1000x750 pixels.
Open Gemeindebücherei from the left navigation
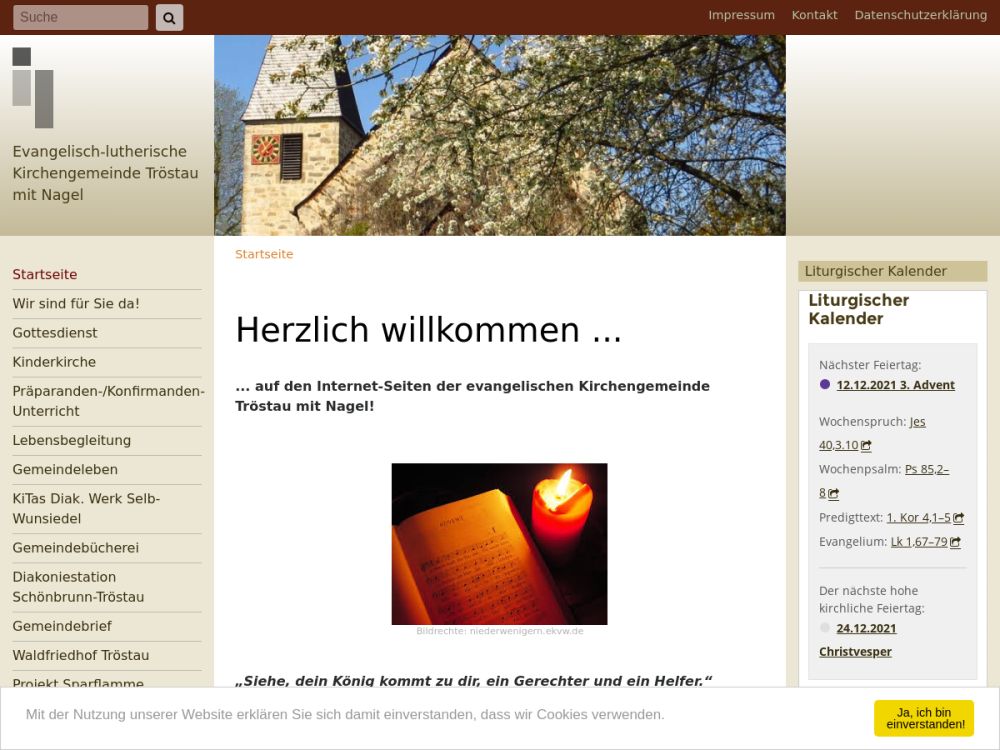point(75,548)
